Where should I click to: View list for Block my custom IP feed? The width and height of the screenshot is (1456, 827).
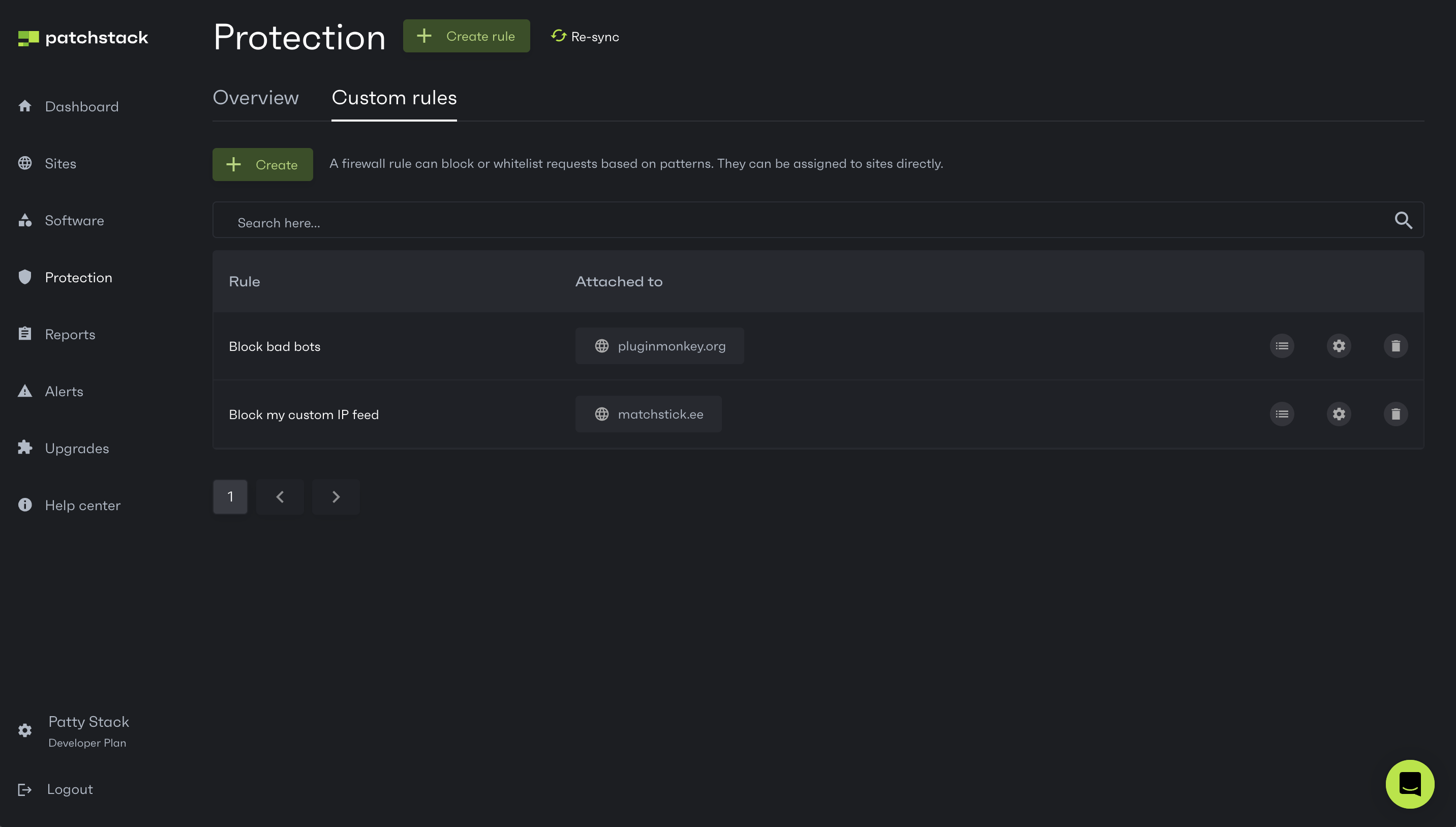(1282, 414)
